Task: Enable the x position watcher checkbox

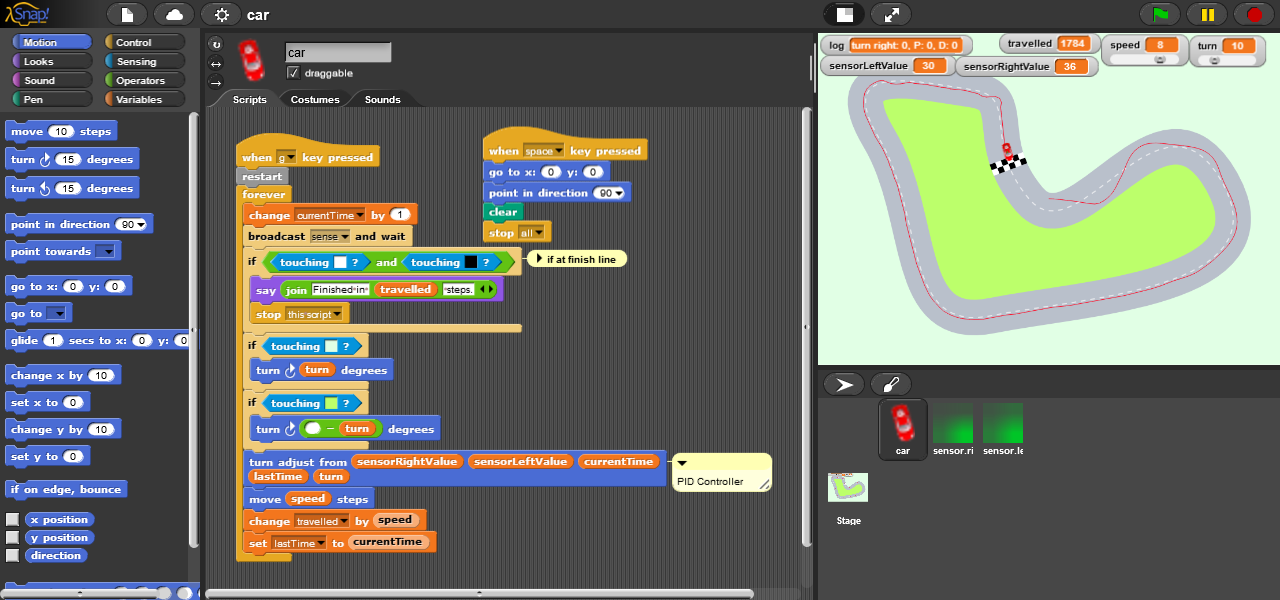Action: [13, 520]
